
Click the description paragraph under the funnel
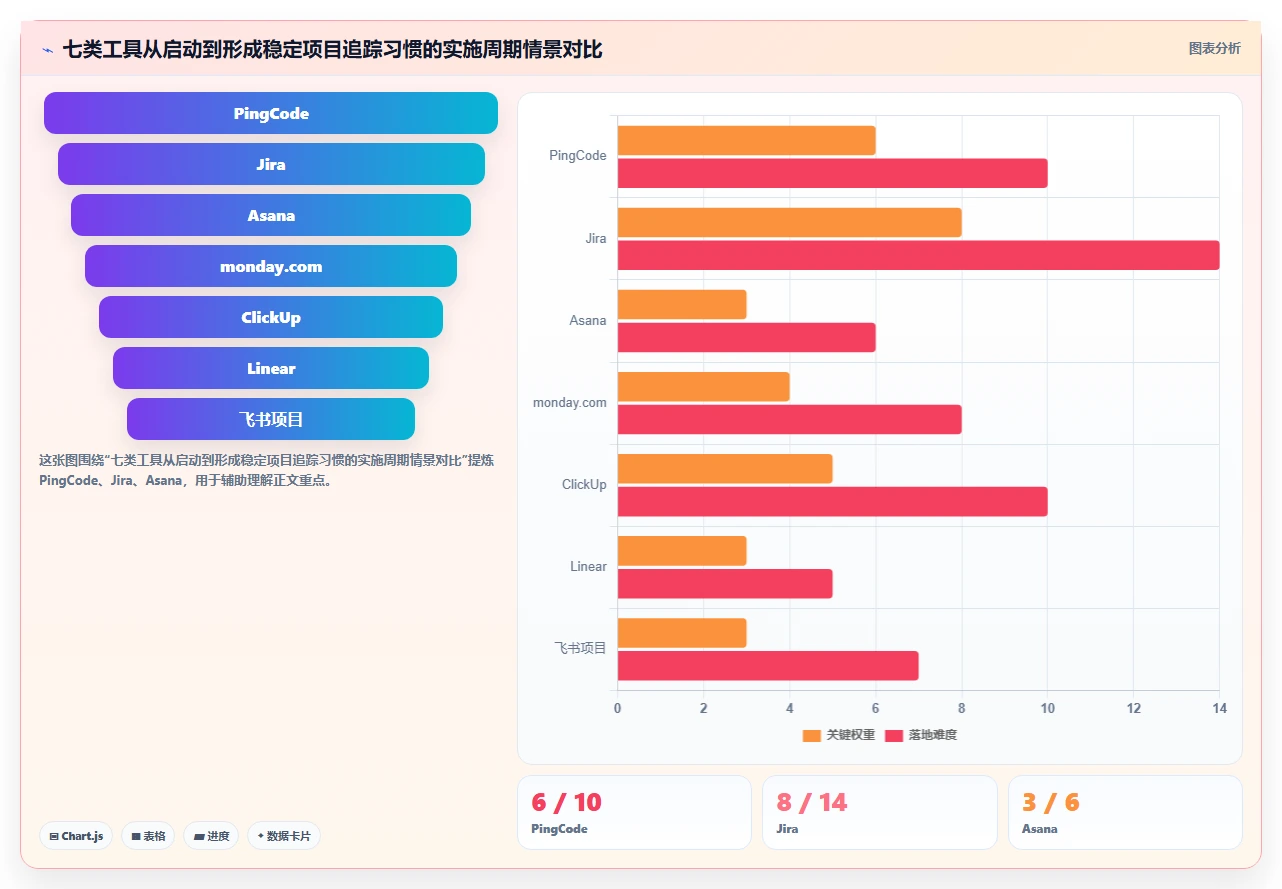(x=266, y=470)
